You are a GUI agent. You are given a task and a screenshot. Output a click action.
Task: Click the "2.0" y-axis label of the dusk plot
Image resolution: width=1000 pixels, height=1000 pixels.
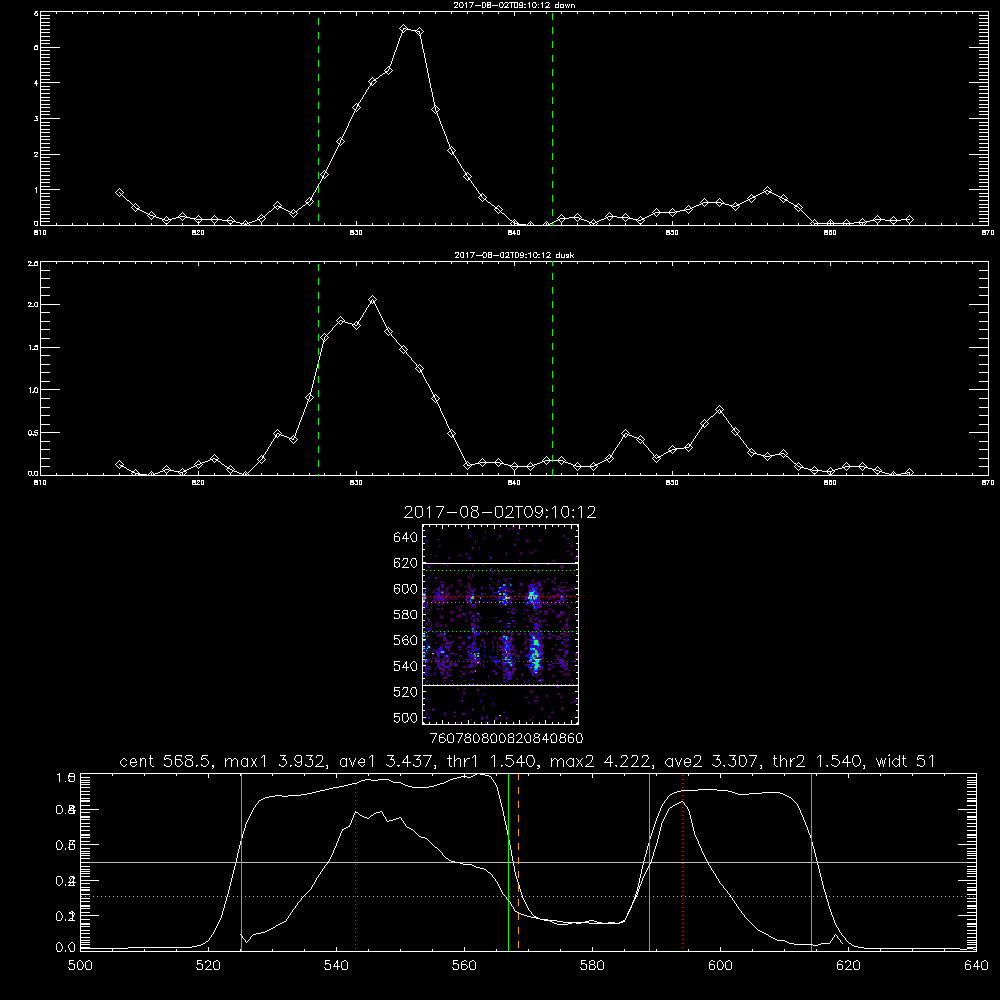pos(33,304)
